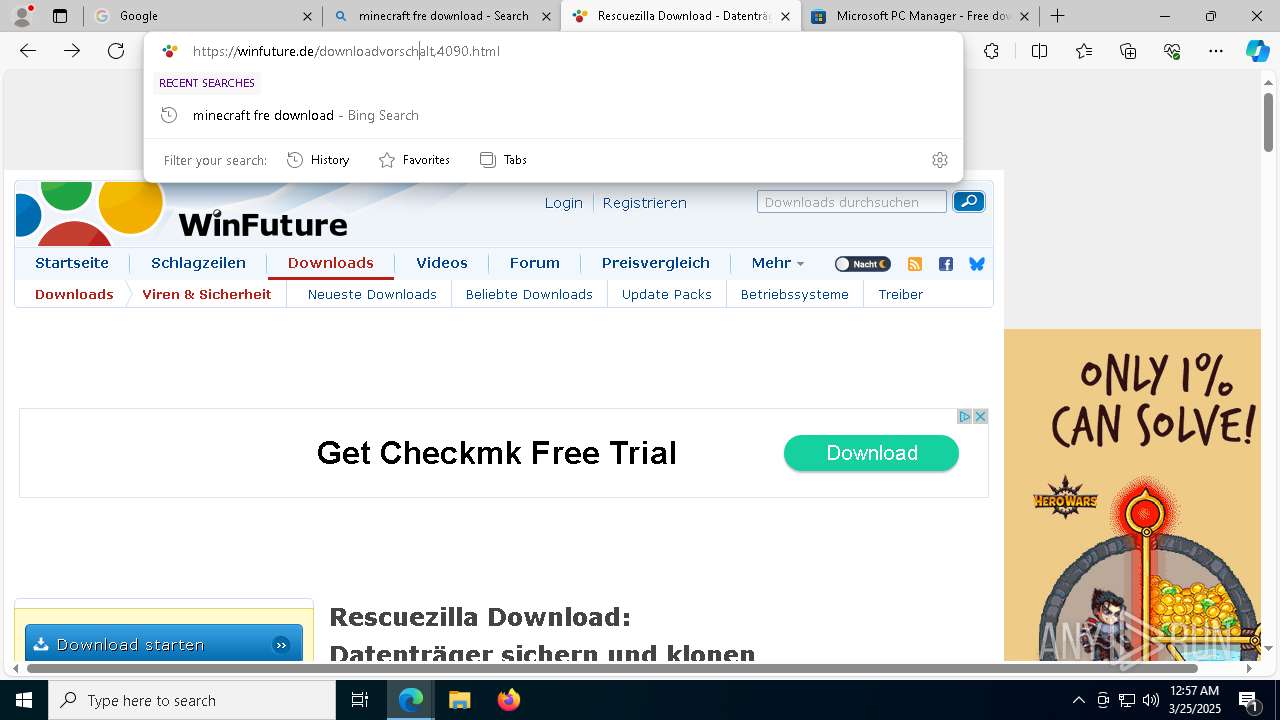Open Edge settings and more menu
1280x720 pixels.
coord(1216,51)
